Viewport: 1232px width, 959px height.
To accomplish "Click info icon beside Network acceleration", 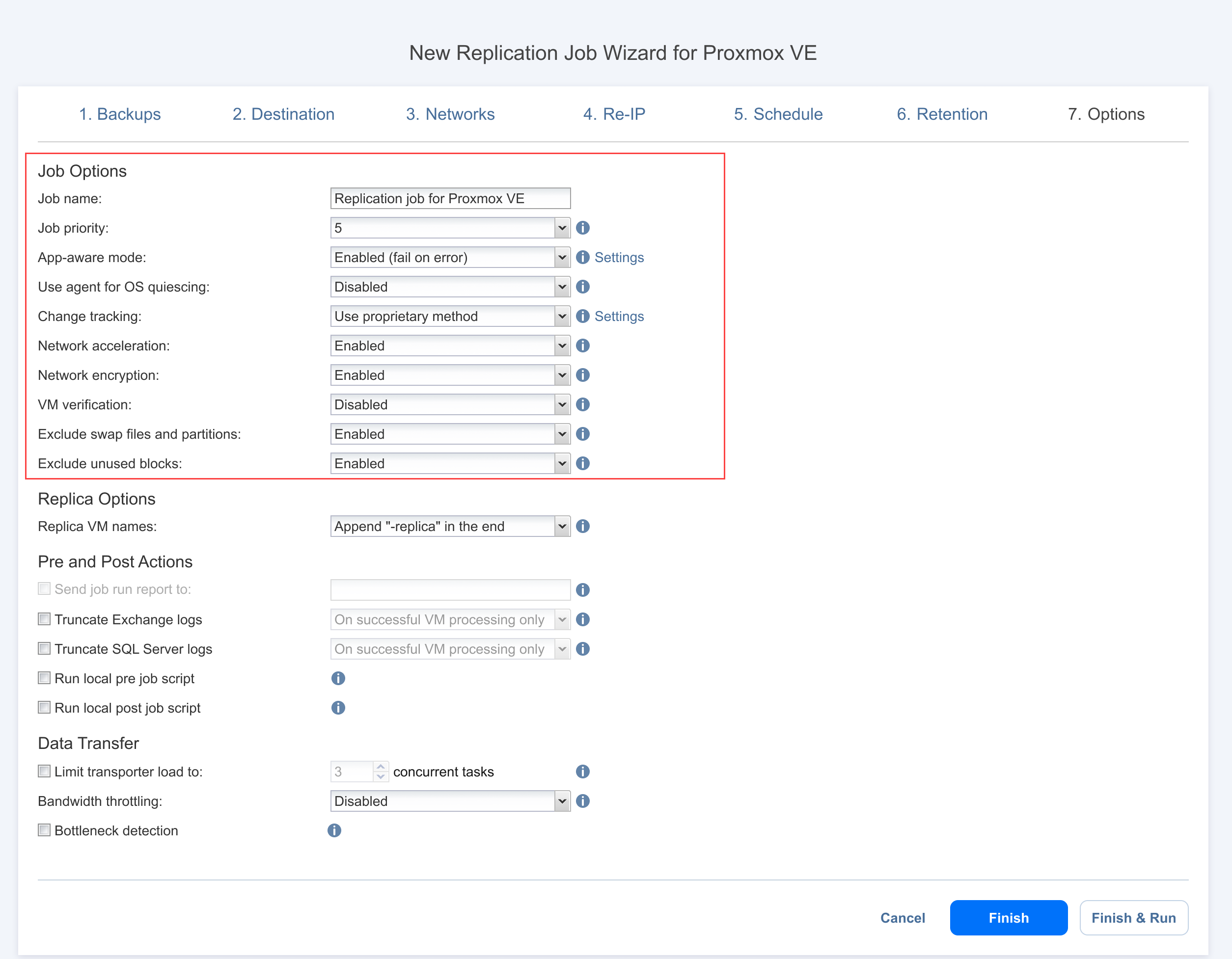I will tap(583, 346).
